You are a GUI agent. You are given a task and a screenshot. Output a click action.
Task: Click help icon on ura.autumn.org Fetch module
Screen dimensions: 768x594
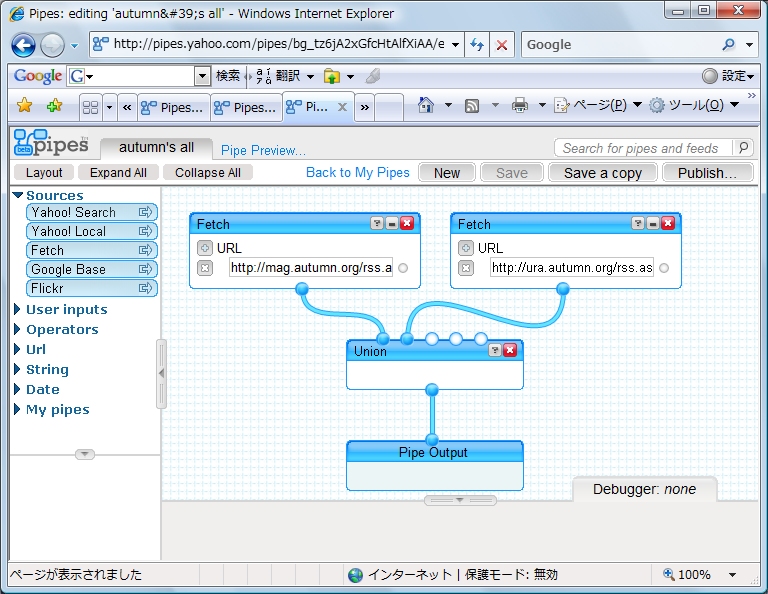click(638, 224)
